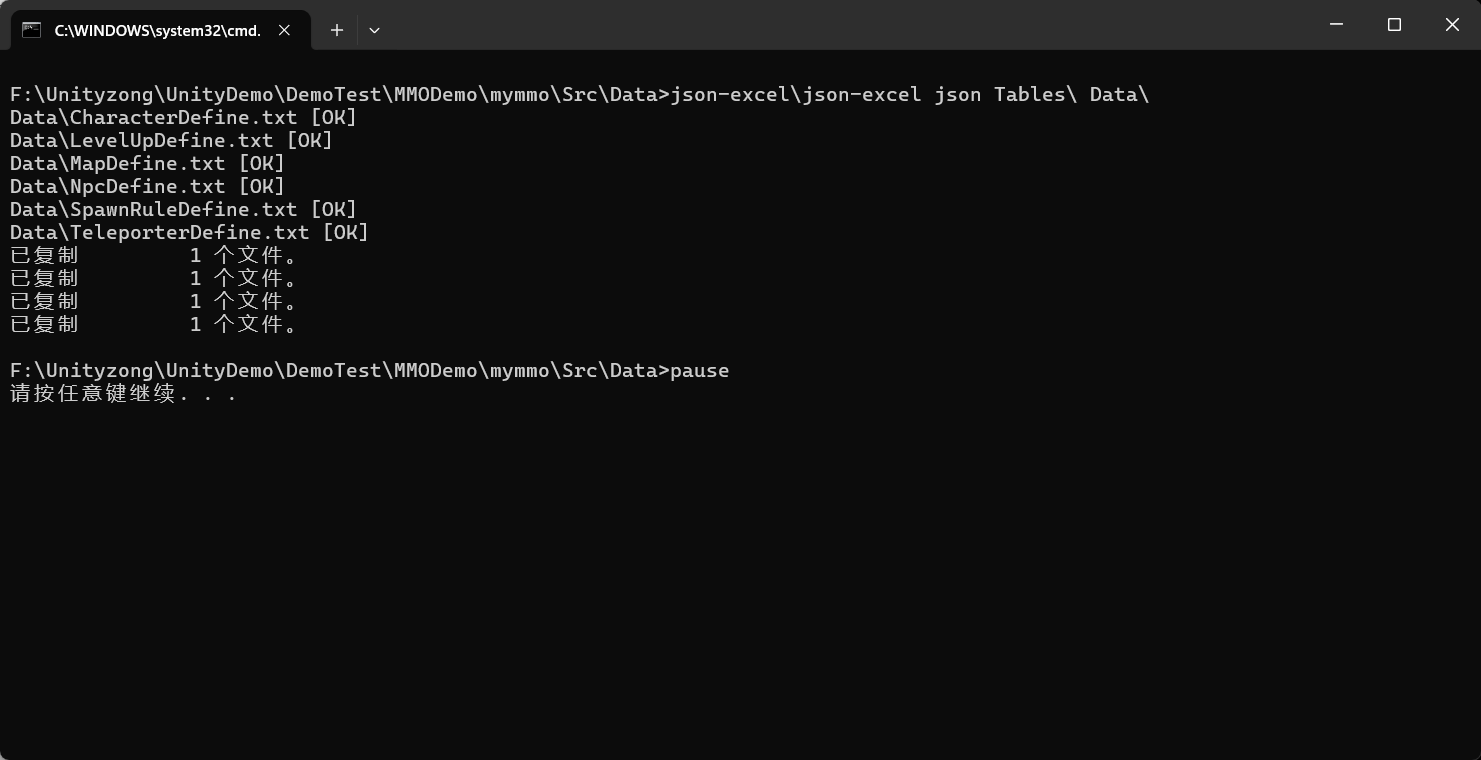1481x760 pixels.
Task: Close the cmd.exe tab
Action: [285, 30]
